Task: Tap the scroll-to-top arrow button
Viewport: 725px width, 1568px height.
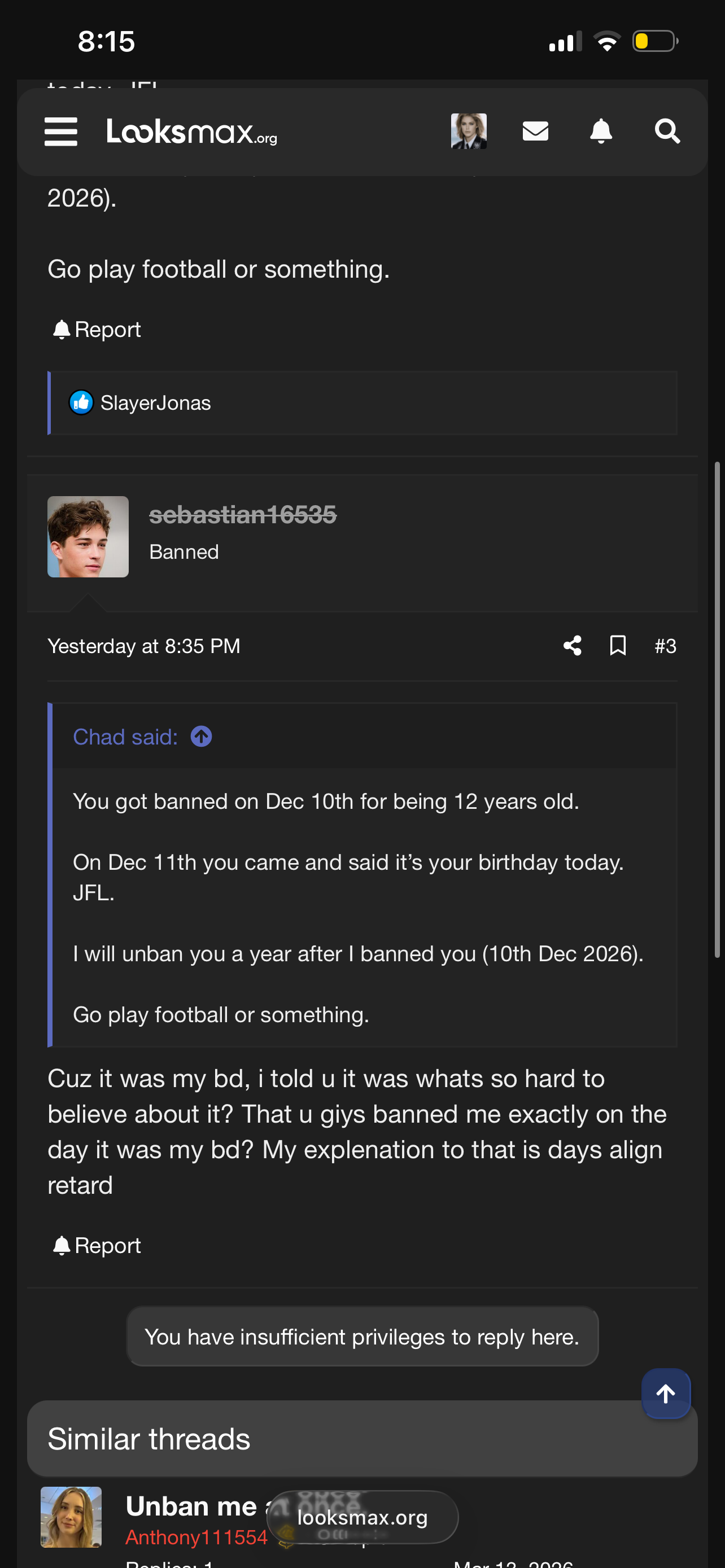Action: (665, 1393)
